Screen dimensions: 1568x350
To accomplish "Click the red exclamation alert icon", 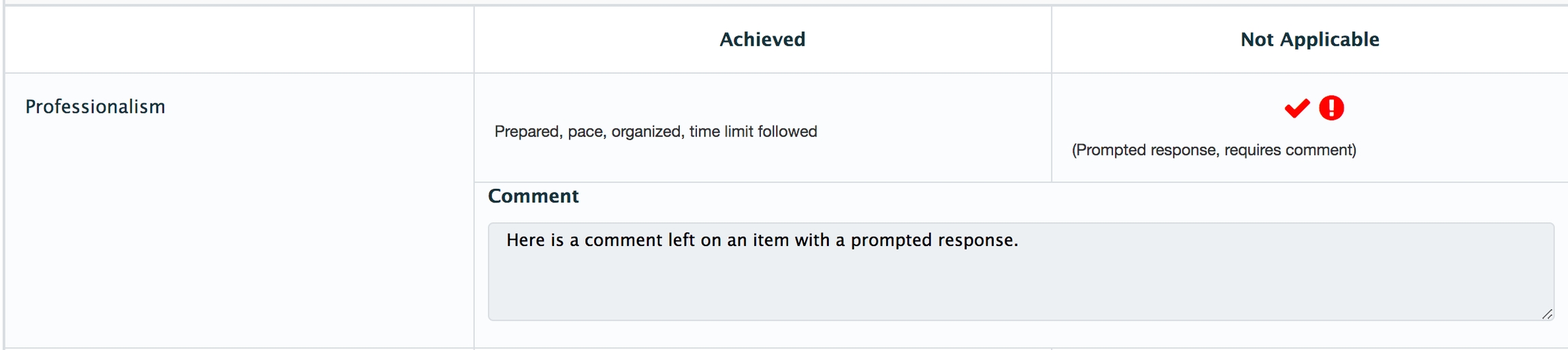I will click(x=1331, y=108).
